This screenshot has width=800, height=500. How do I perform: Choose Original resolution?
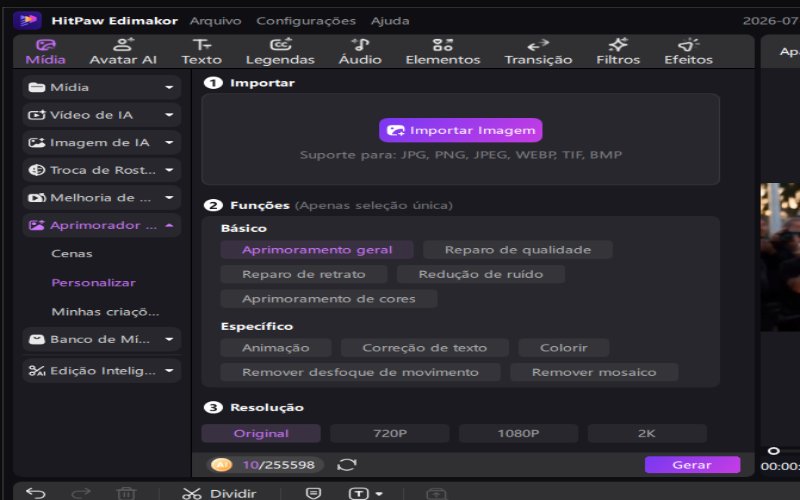point(261,433)
